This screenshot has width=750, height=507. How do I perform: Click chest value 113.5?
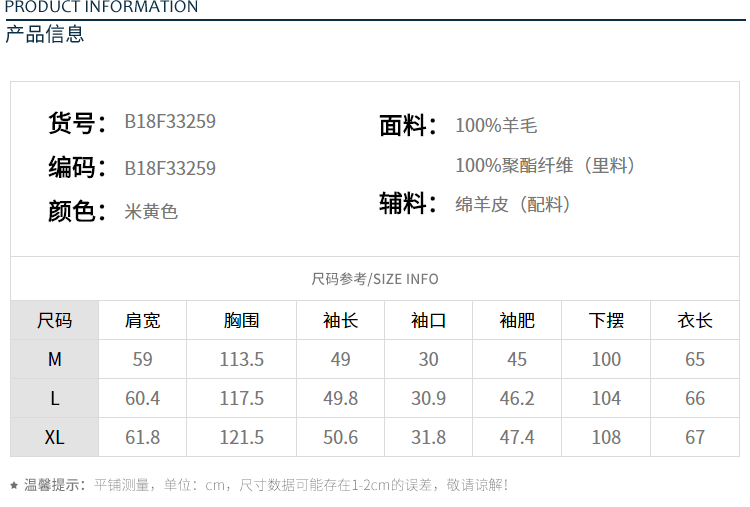[x=242, y=359]
